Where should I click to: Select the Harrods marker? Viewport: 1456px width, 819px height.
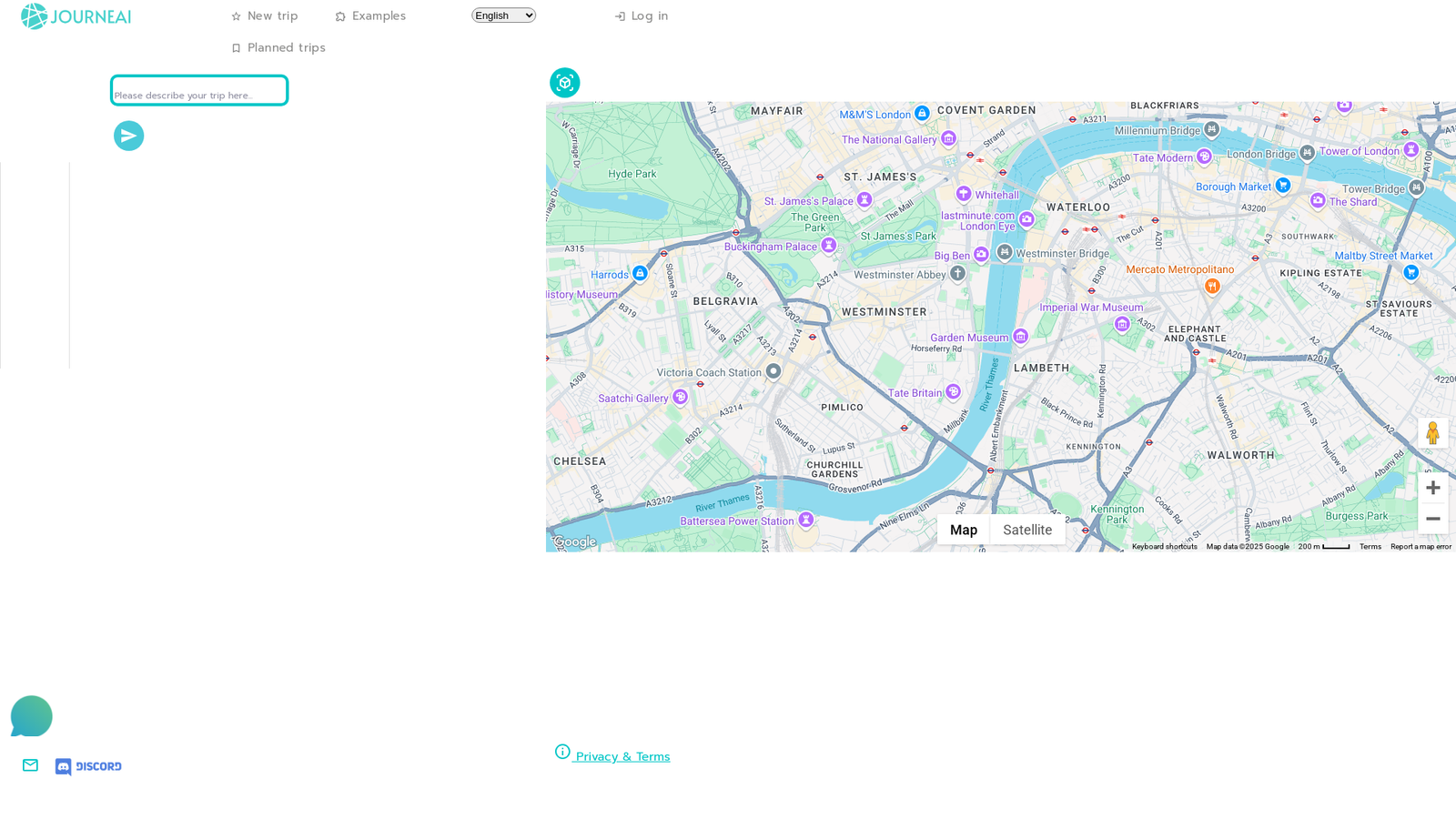point(640,273)
